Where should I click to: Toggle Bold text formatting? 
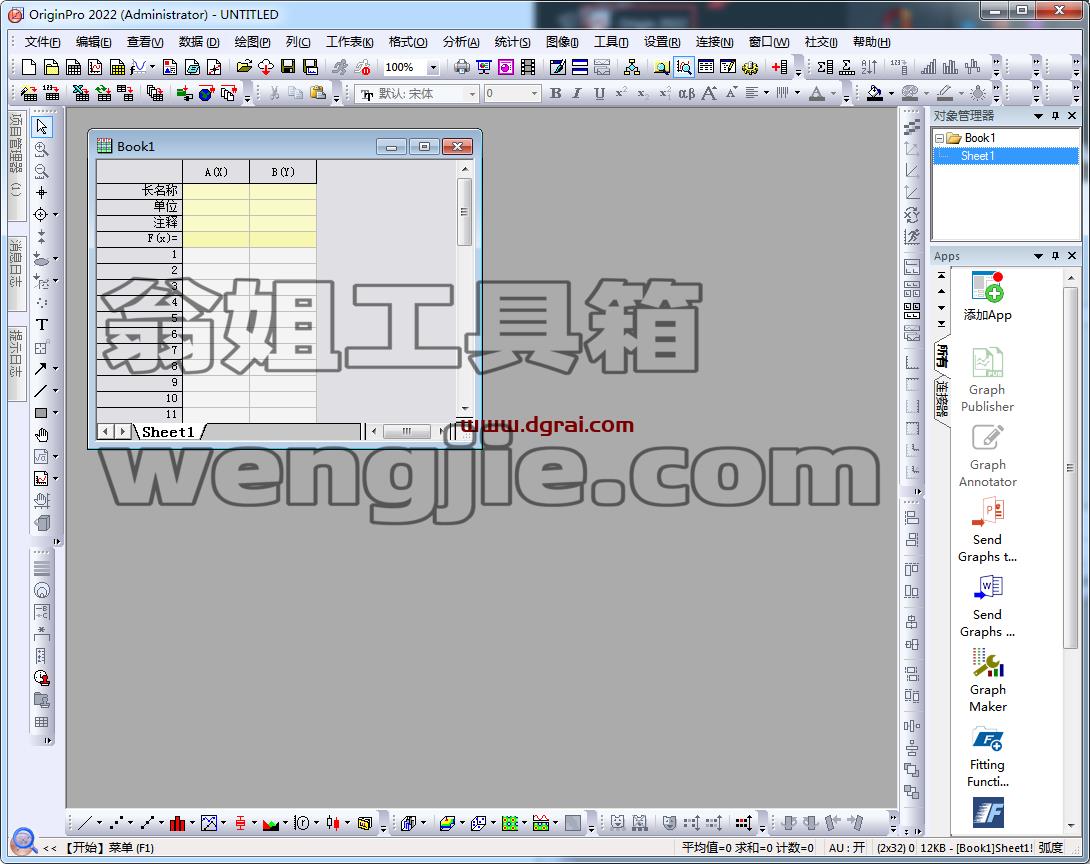(x=555, y=93)
